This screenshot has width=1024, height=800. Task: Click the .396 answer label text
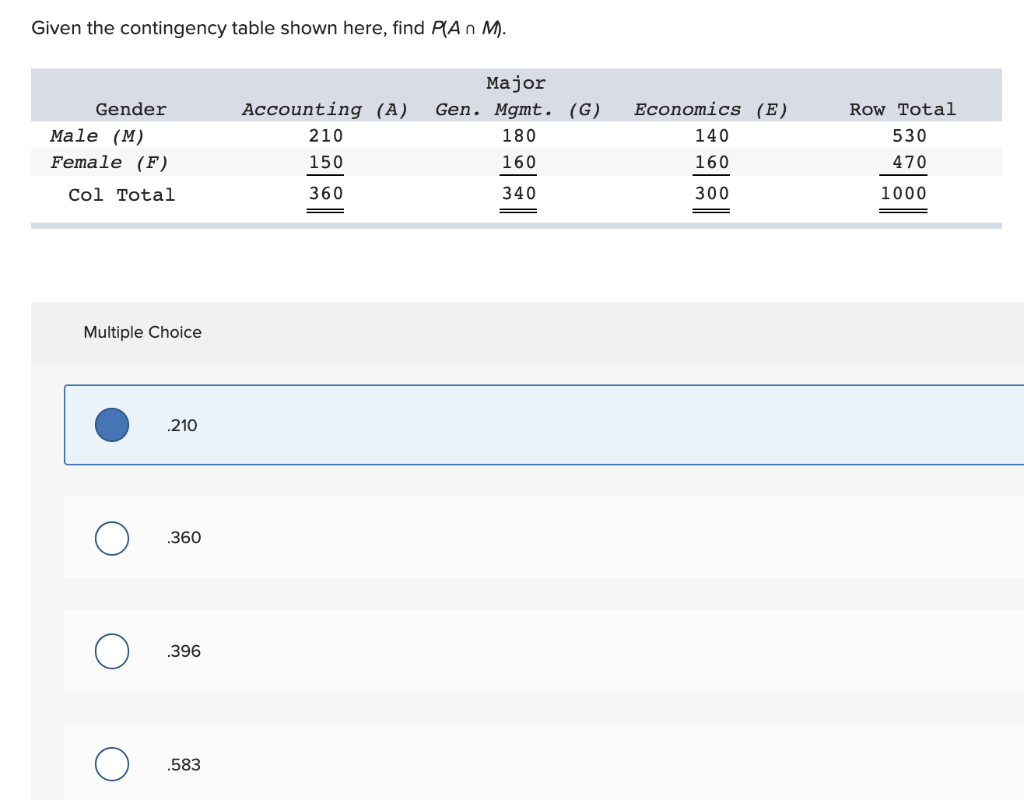point(183,651)
